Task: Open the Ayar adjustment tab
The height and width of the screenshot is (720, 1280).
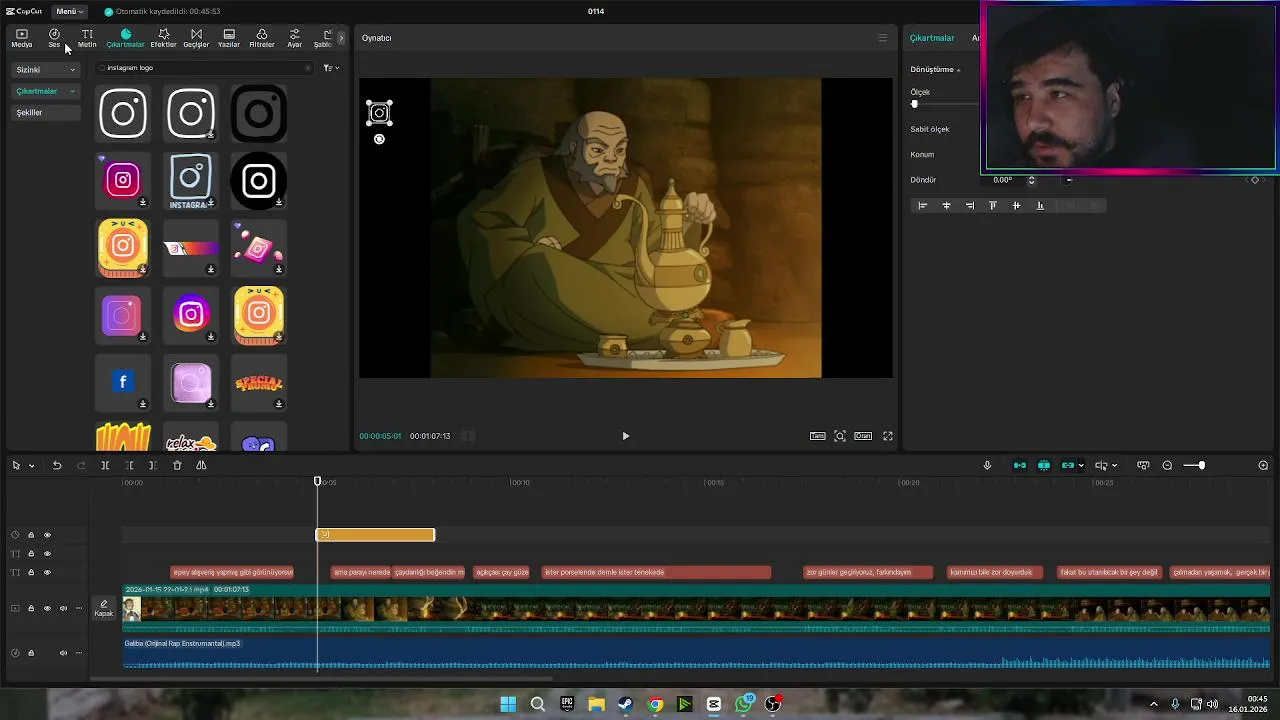Action: click(294, 38)
